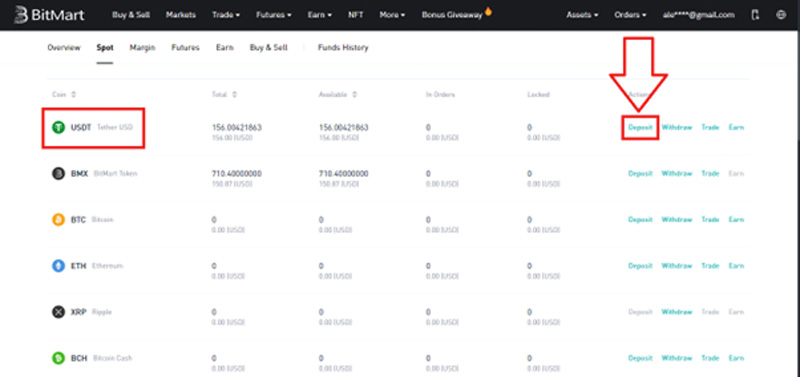Open the Buy & Sell page in top navigation
Image resolution: width=800 pixels, height=377 pixels.
click(x=131, y=15)
